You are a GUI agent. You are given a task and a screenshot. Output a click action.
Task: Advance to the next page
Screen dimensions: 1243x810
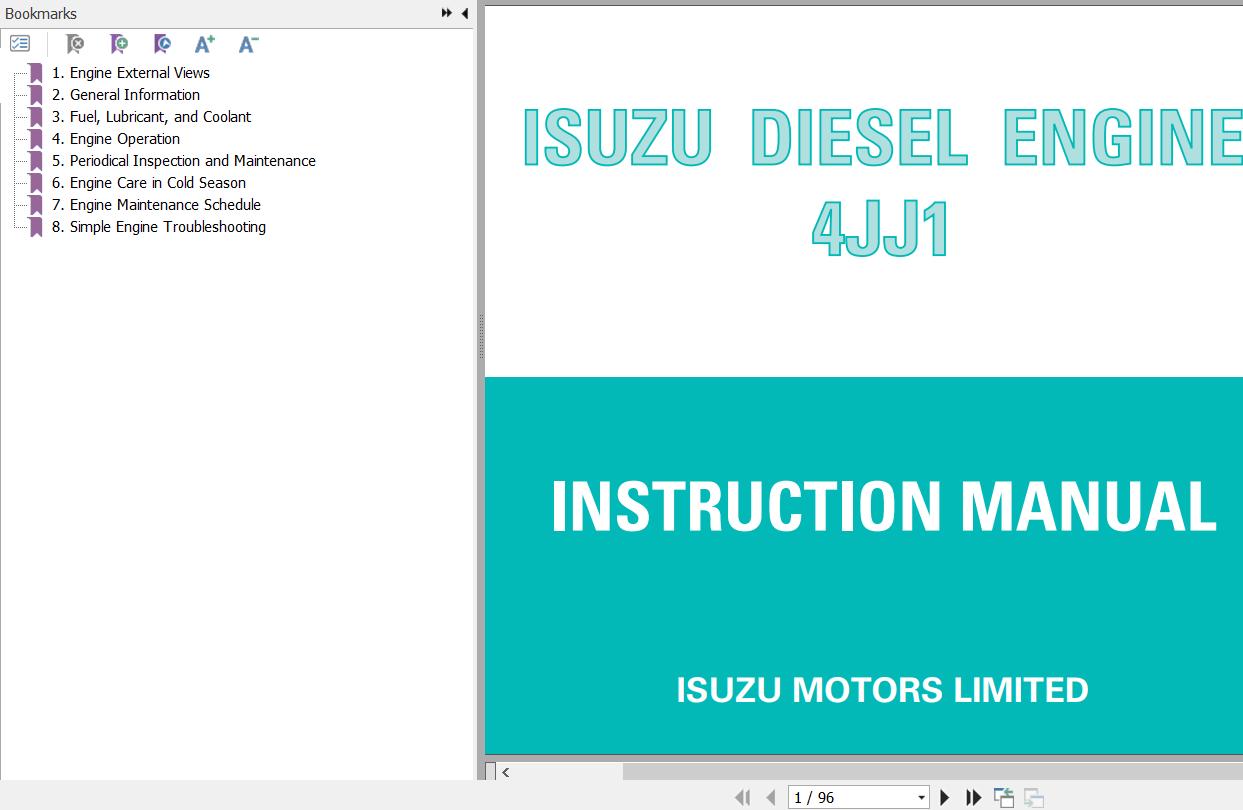pos(945,797)
